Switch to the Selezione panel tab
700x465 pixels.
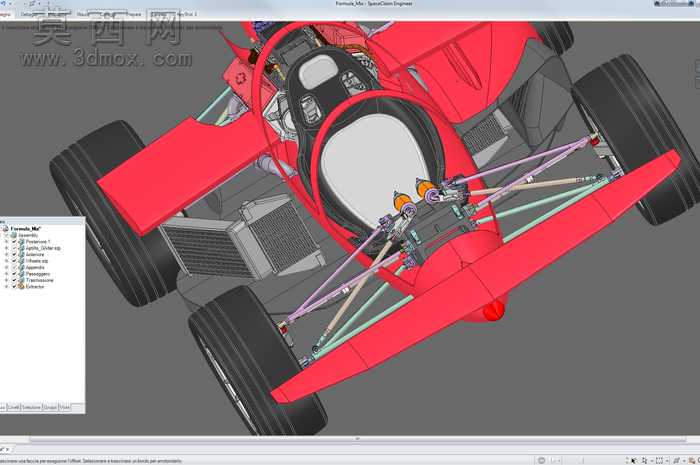click(x=32, y=407)
